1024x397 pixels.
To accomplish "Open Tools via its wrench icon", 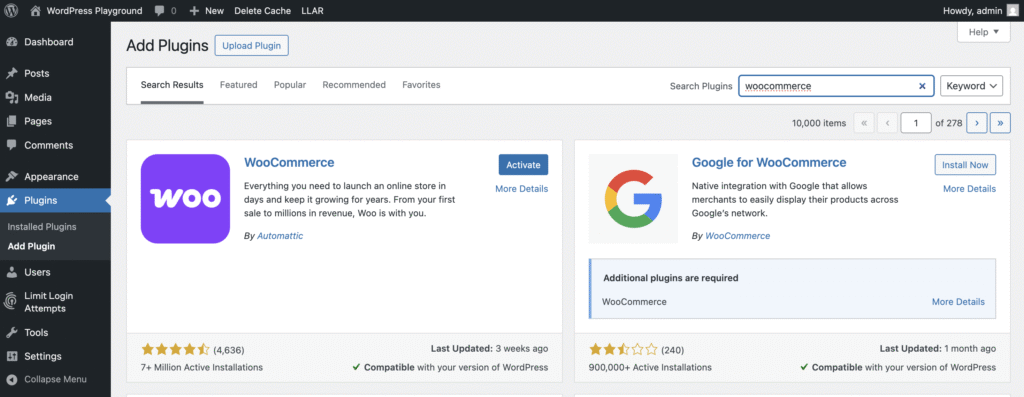I will 12,332.
